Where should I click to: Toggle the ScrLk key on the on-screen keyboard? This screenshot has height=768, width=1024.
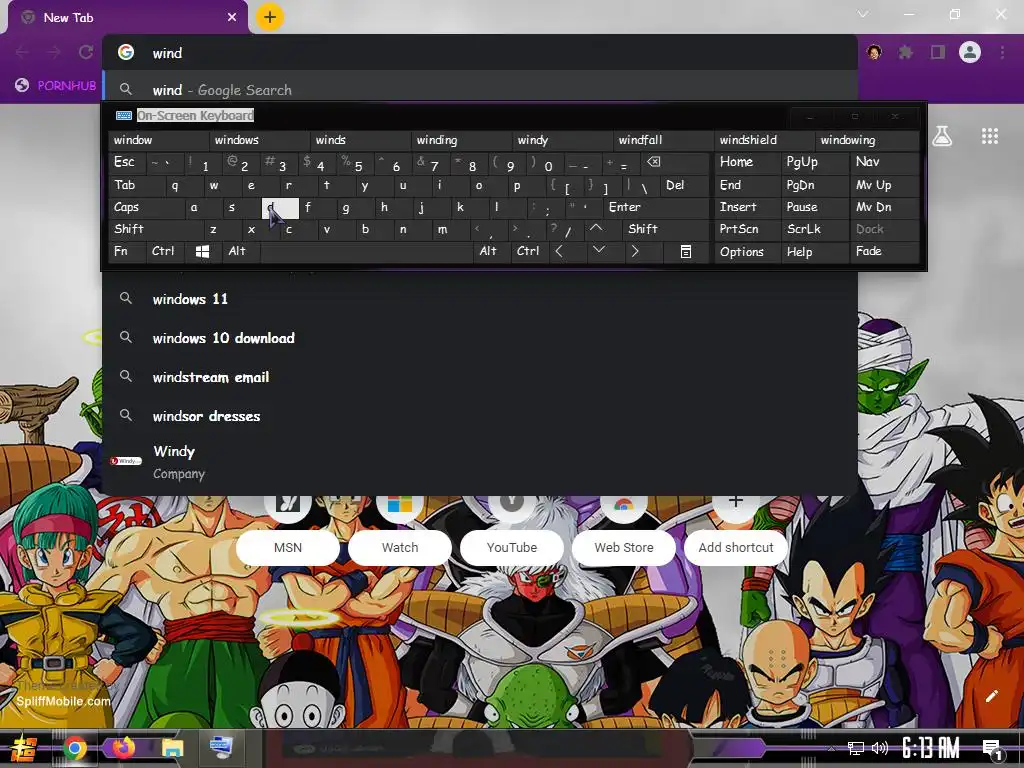[x=815, y=229]
